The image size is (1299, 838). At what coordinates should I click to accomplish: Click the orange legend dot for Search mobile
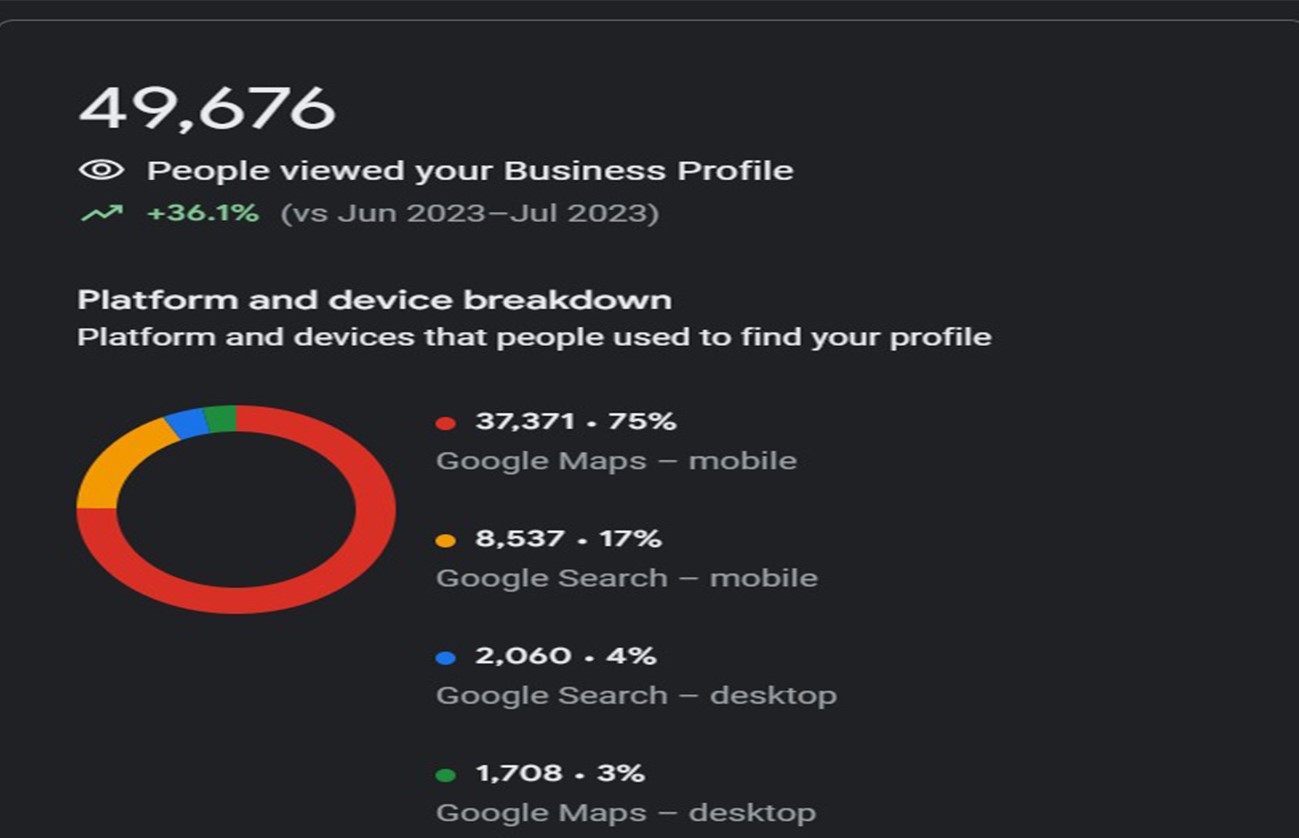pos(446,540)
